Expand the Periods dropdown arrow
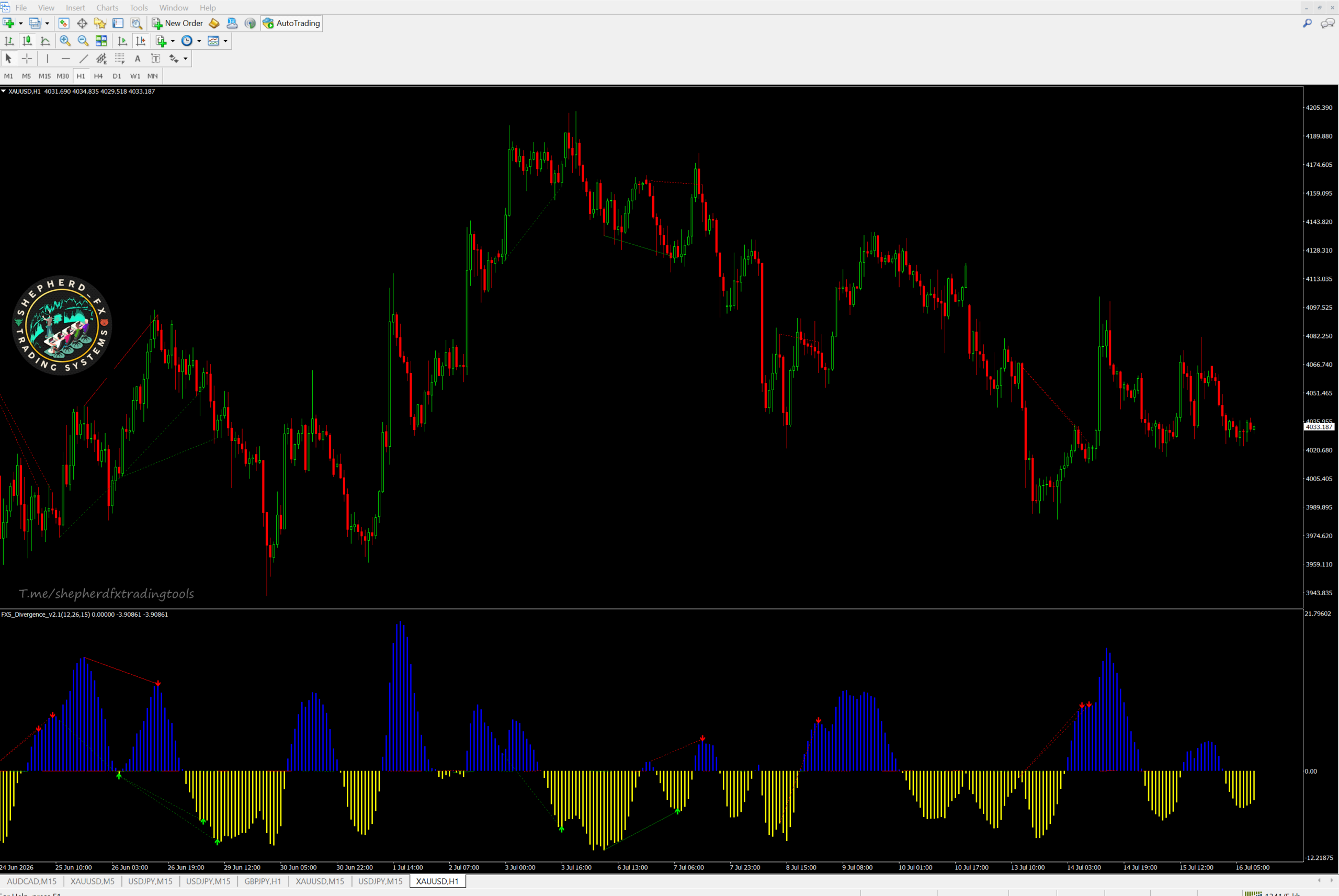This screenshot has height=896, width=1339. coord(199,41)
